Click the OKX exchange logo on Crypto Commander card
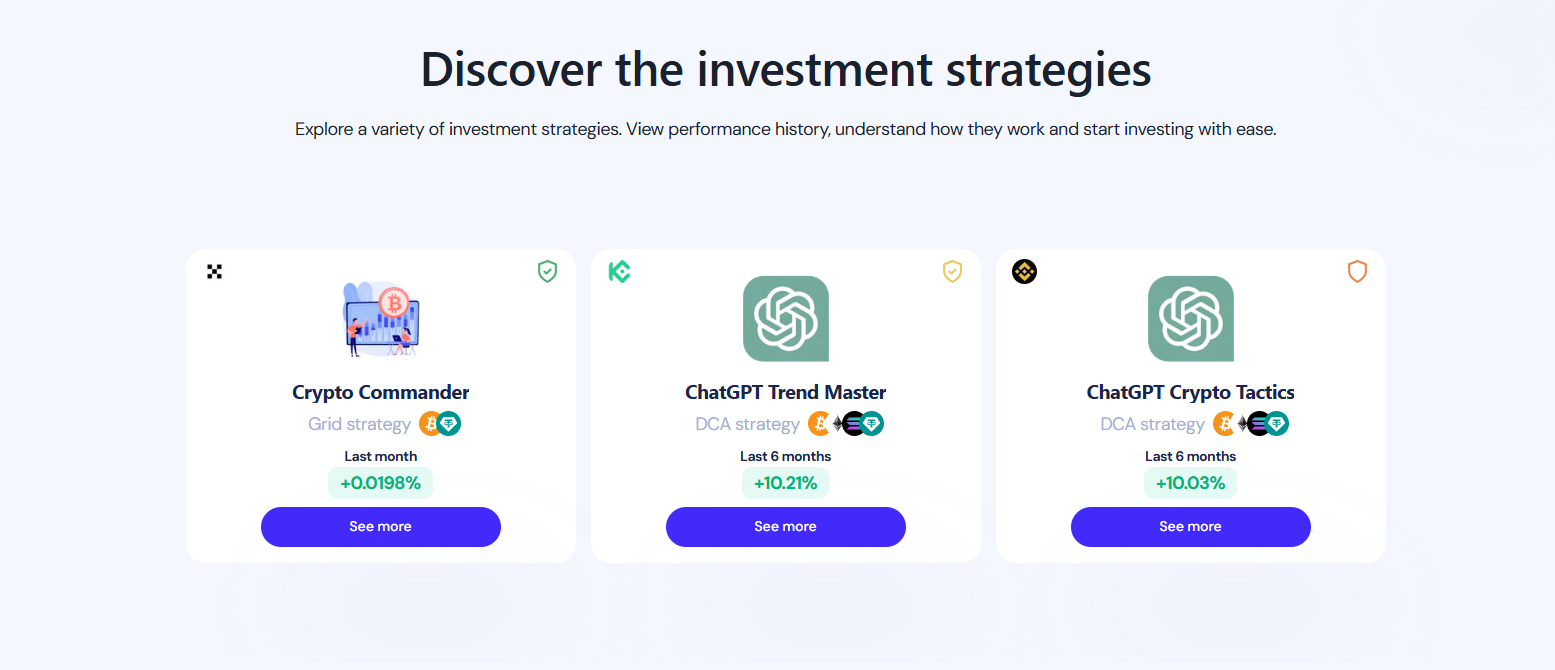Image resolution: width=1555 pixels, height=670 pixels. (x=214, y=271)
